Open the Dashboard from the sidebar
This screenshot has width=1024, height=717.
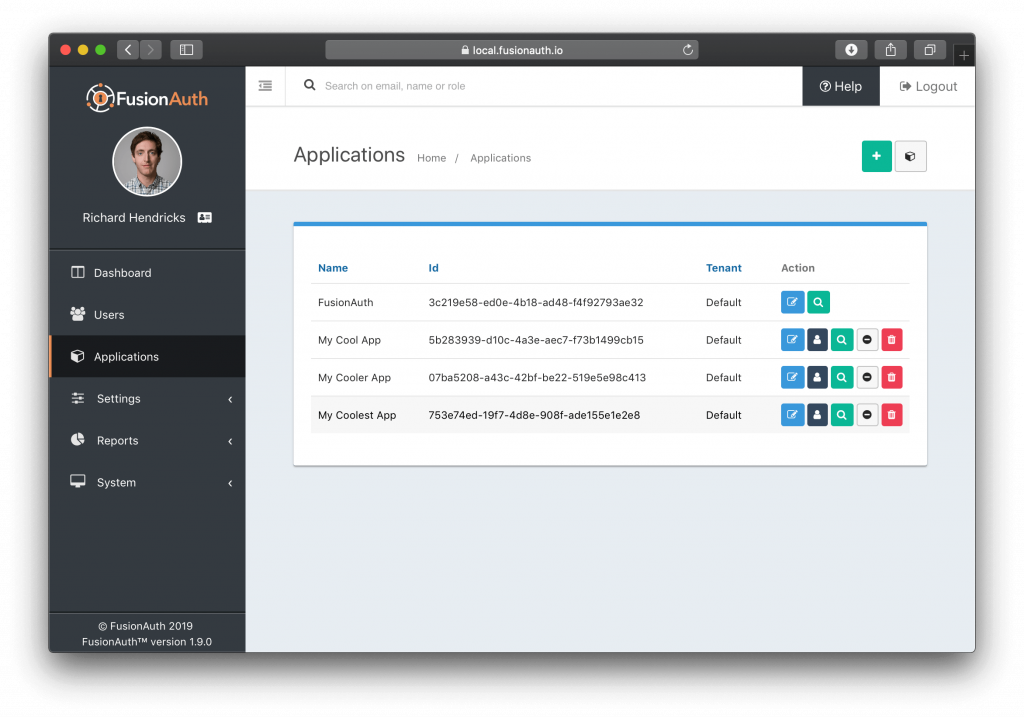[123, 272]
